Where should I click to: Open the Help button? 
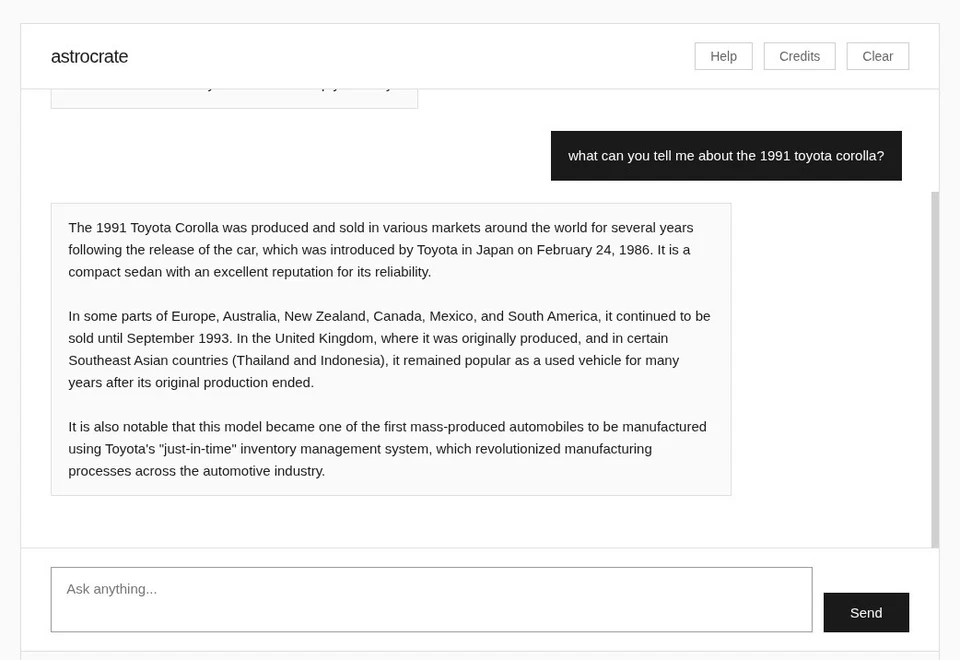click(x=723, y=56)
